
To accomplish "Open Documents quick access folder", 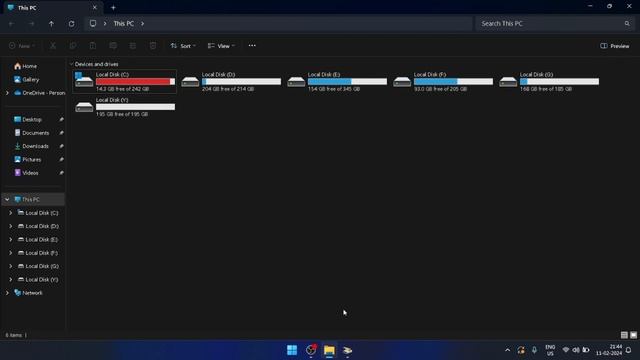I will pos(31,133).
